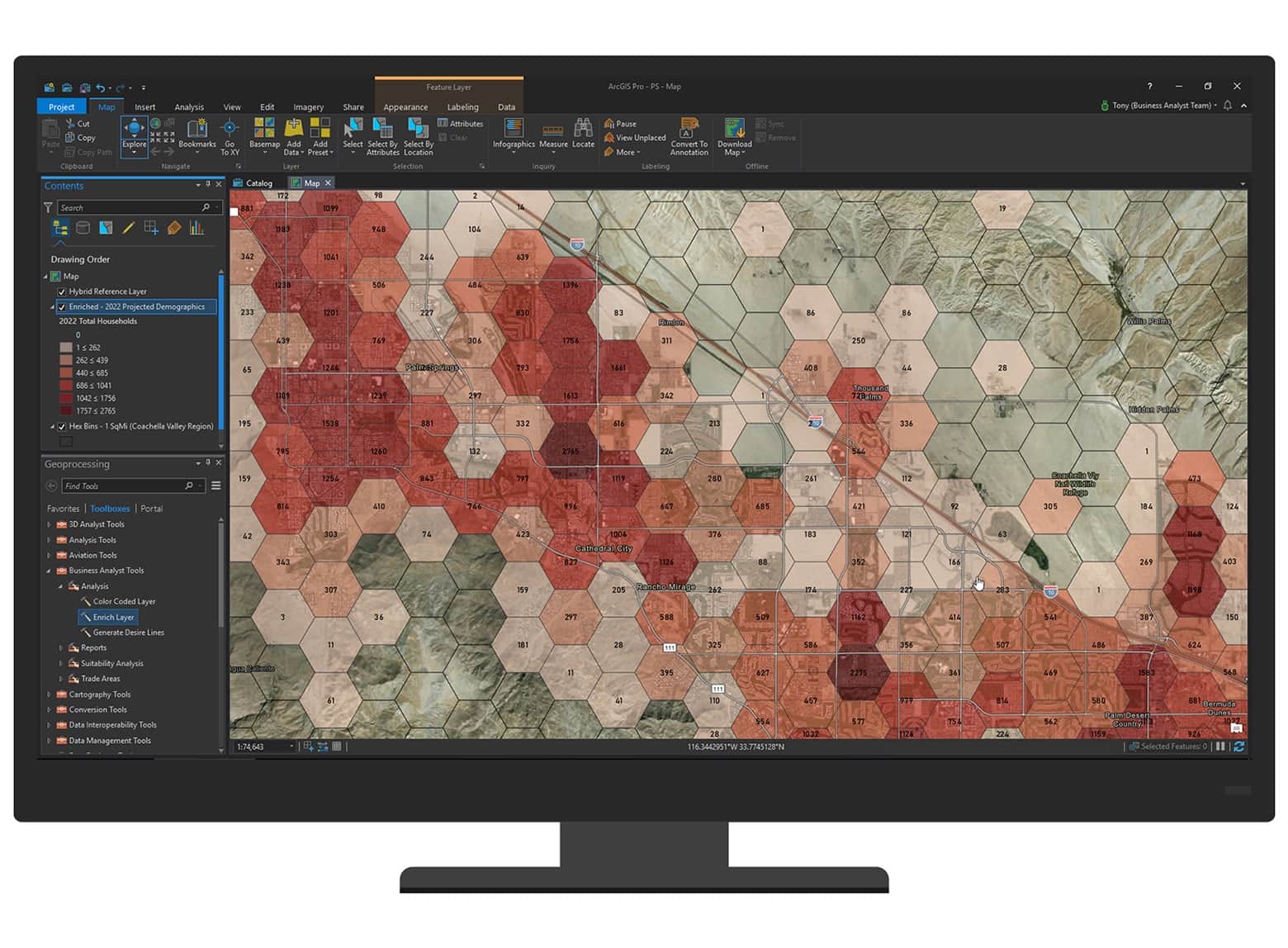Switch Contents to List By Charts
This screenshot has height=948, width=1288.
197,228
